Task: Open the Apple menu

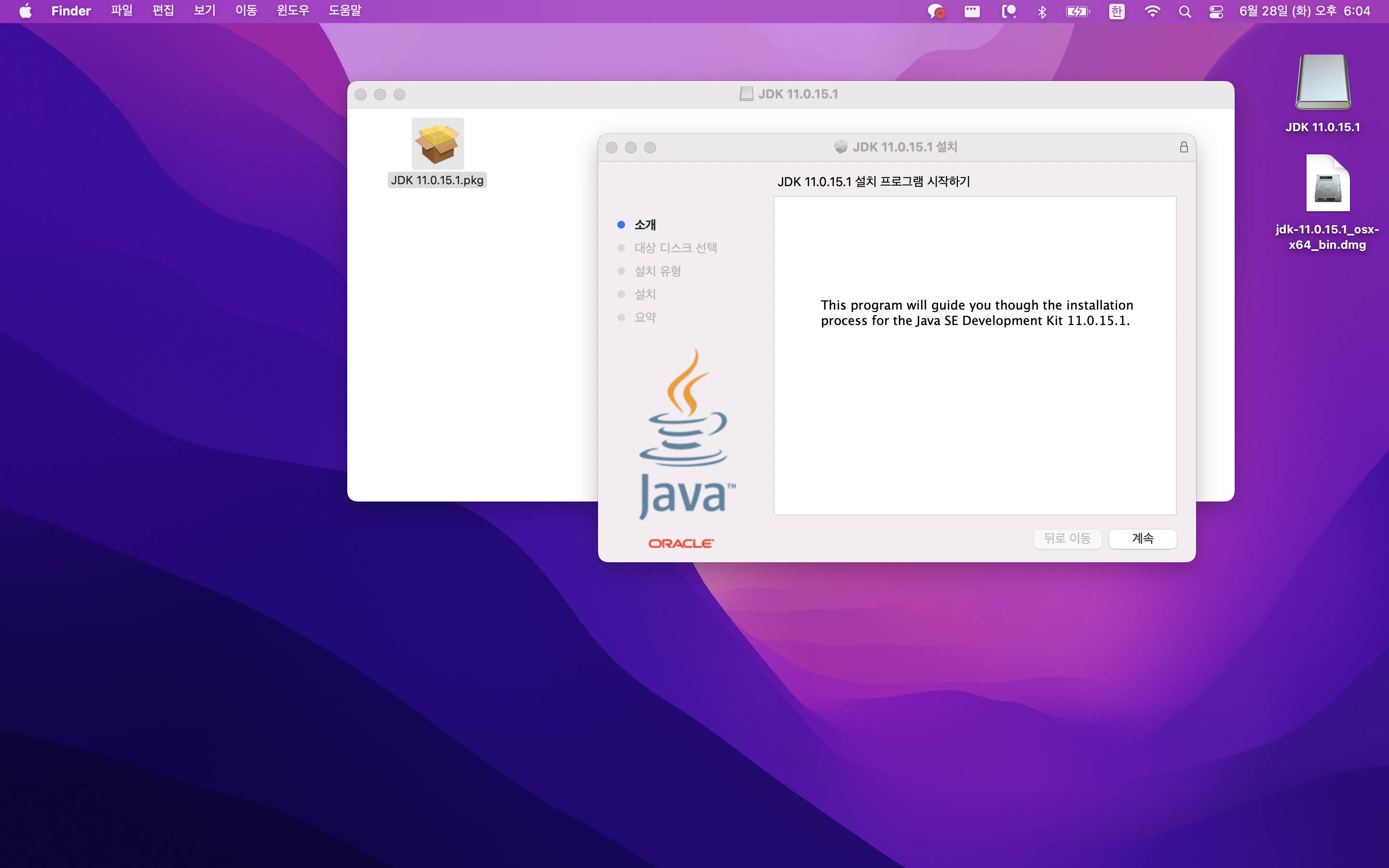Action: click(25, 11)
